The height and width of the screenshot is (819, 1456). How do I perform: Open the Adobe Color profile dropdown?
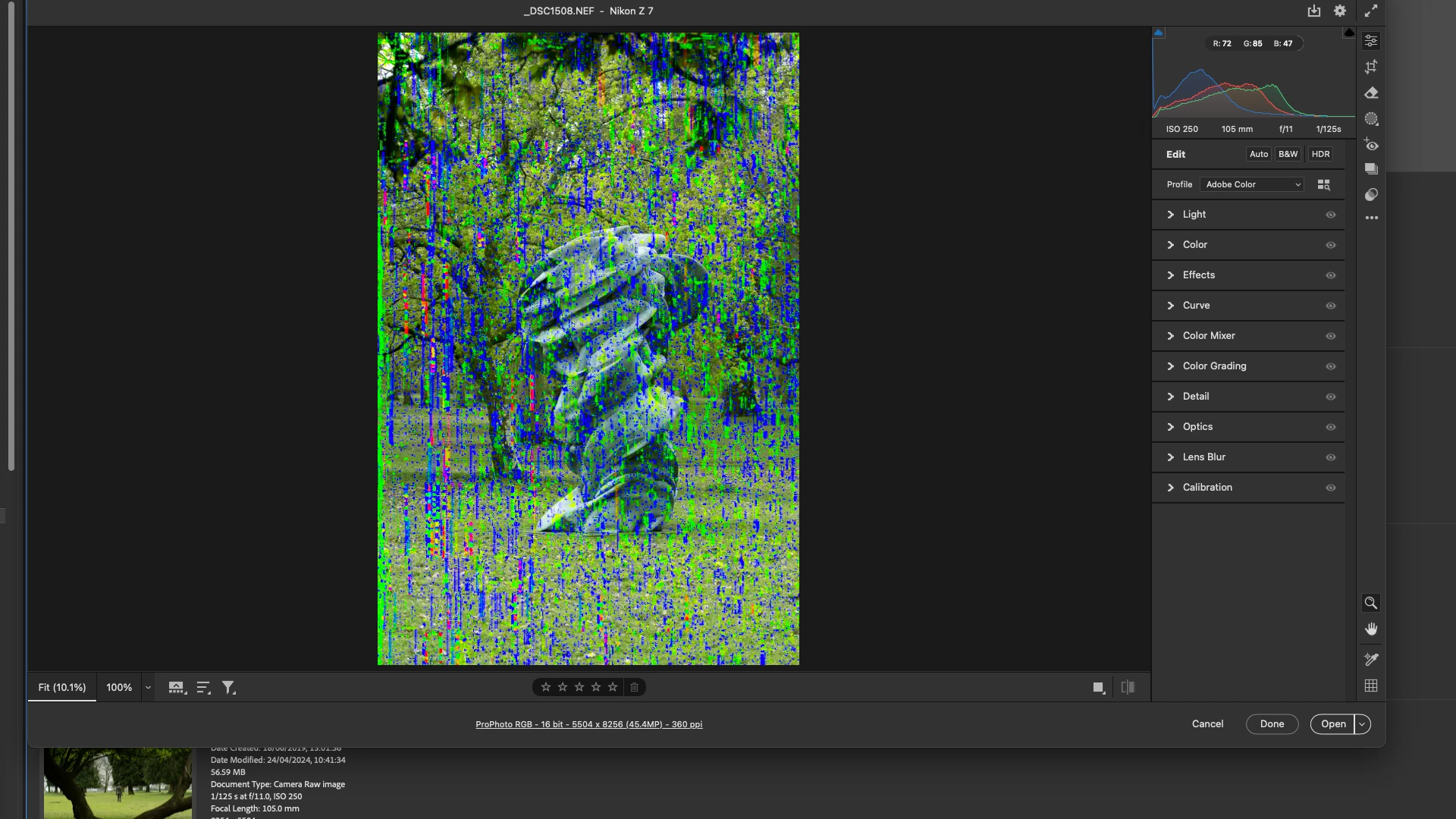click(1252, 184)
